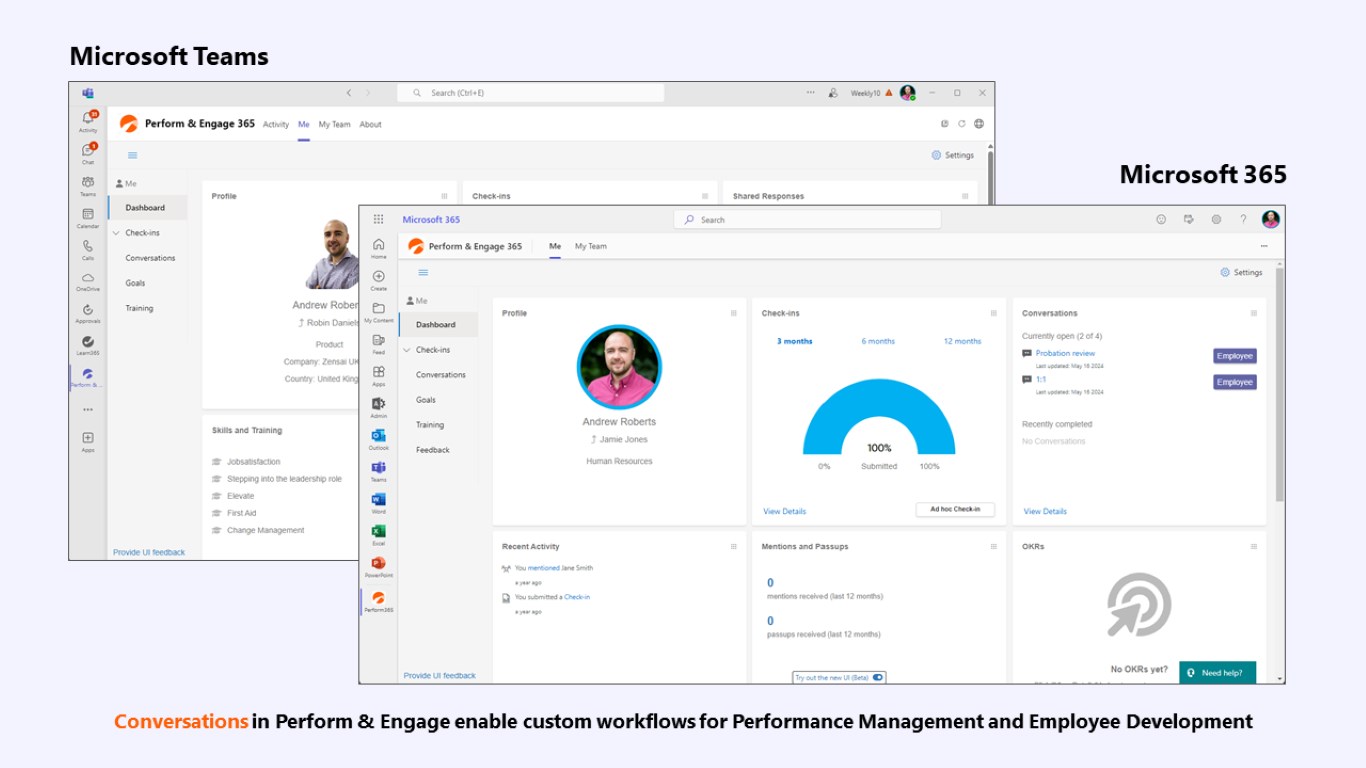Image resolution: width=1366 pixels, height=768 pixels.
Task: Open Calendar in the Teams left rail
Action: coord(88,217)
